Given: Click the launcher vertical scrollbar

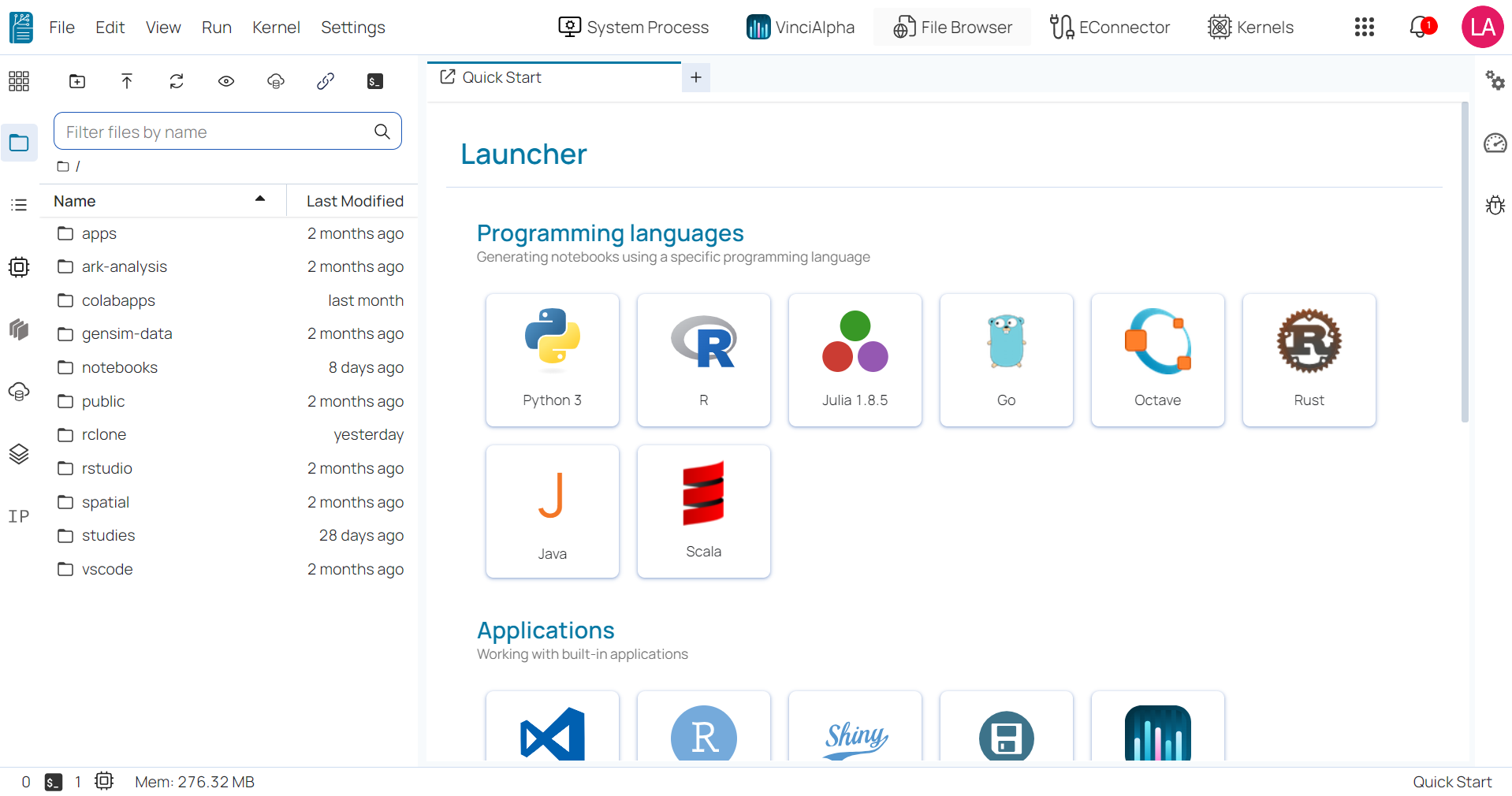Looking at the screenshot, I should 1465,262.
